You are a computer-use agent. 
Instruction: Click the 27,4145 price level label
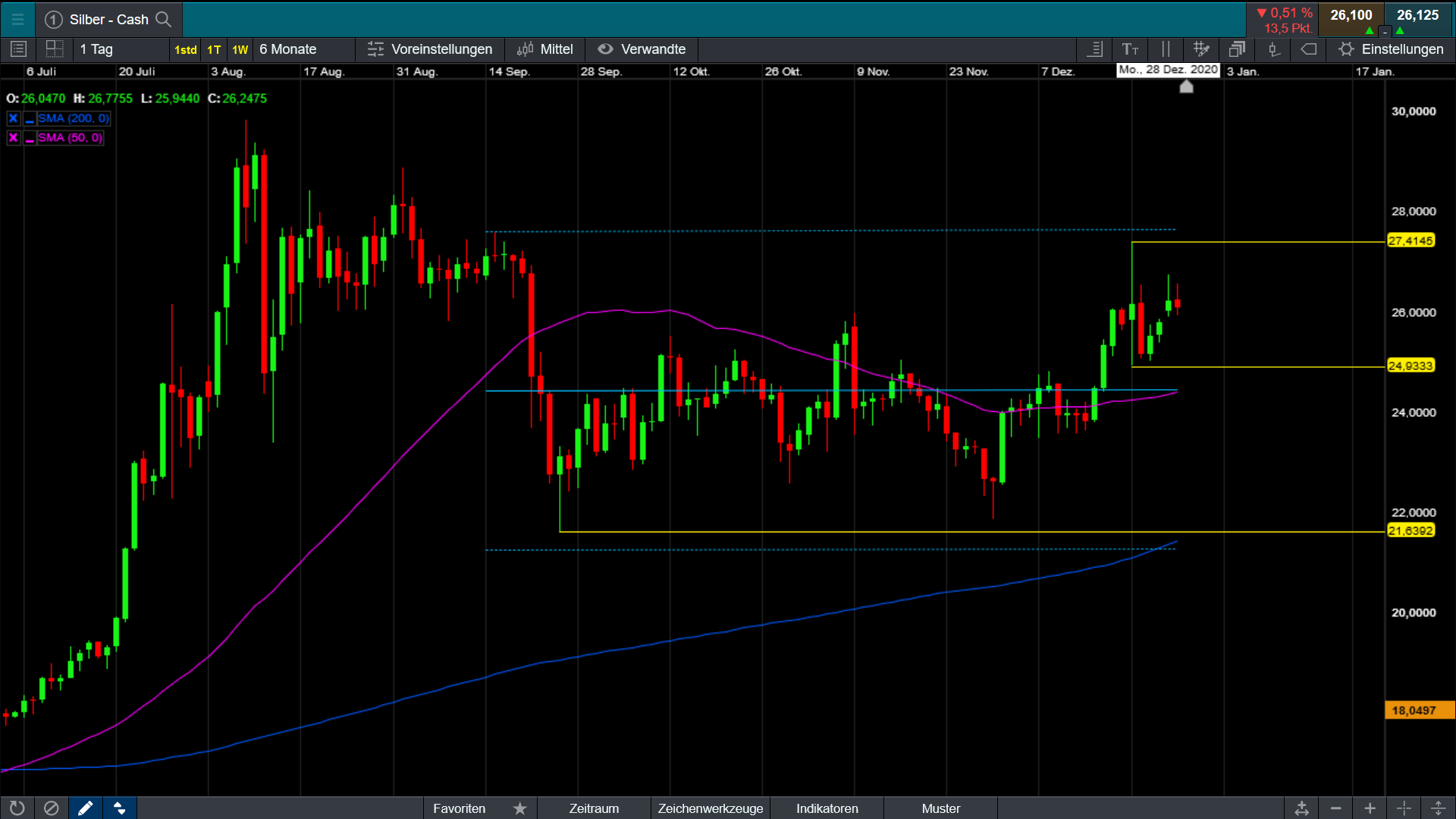click(1410, 240)
